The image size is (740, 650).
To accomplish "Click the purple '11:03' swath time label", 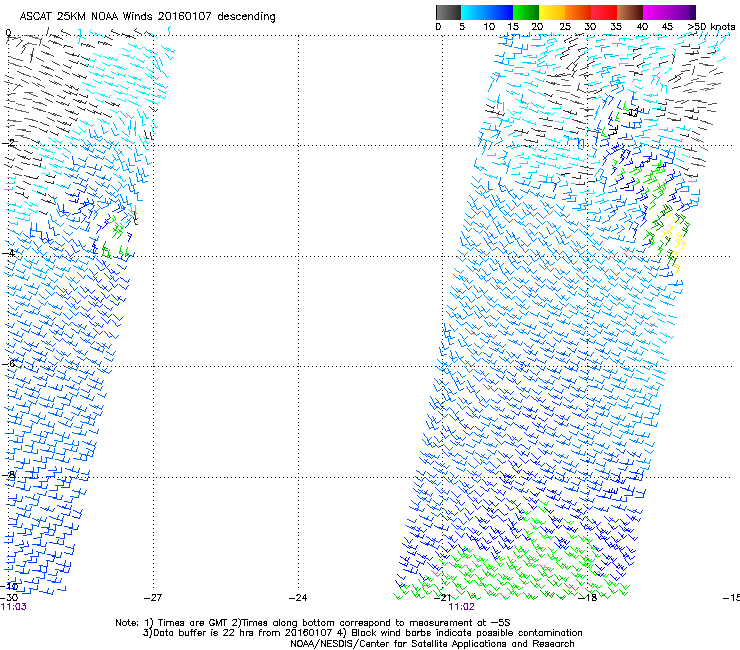I will coord(14,607).
